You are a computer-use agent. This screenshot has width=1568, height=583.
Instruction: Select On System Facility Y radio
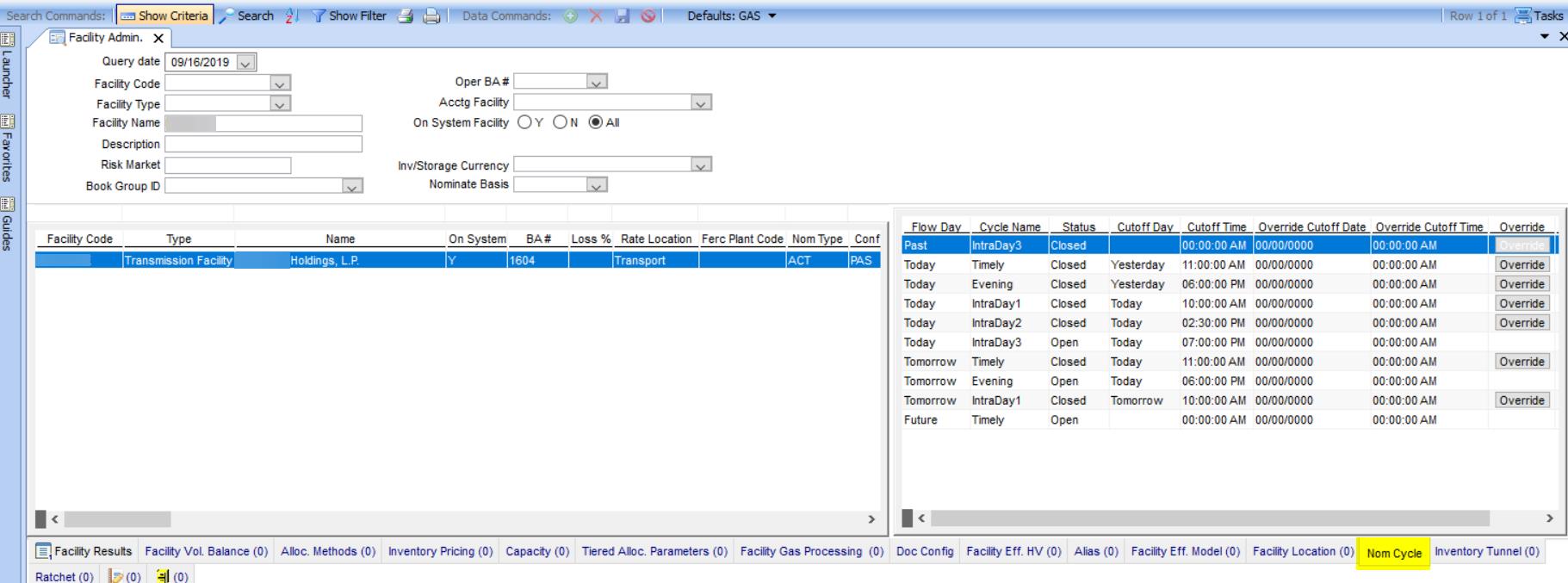click(x=524, y=122)
